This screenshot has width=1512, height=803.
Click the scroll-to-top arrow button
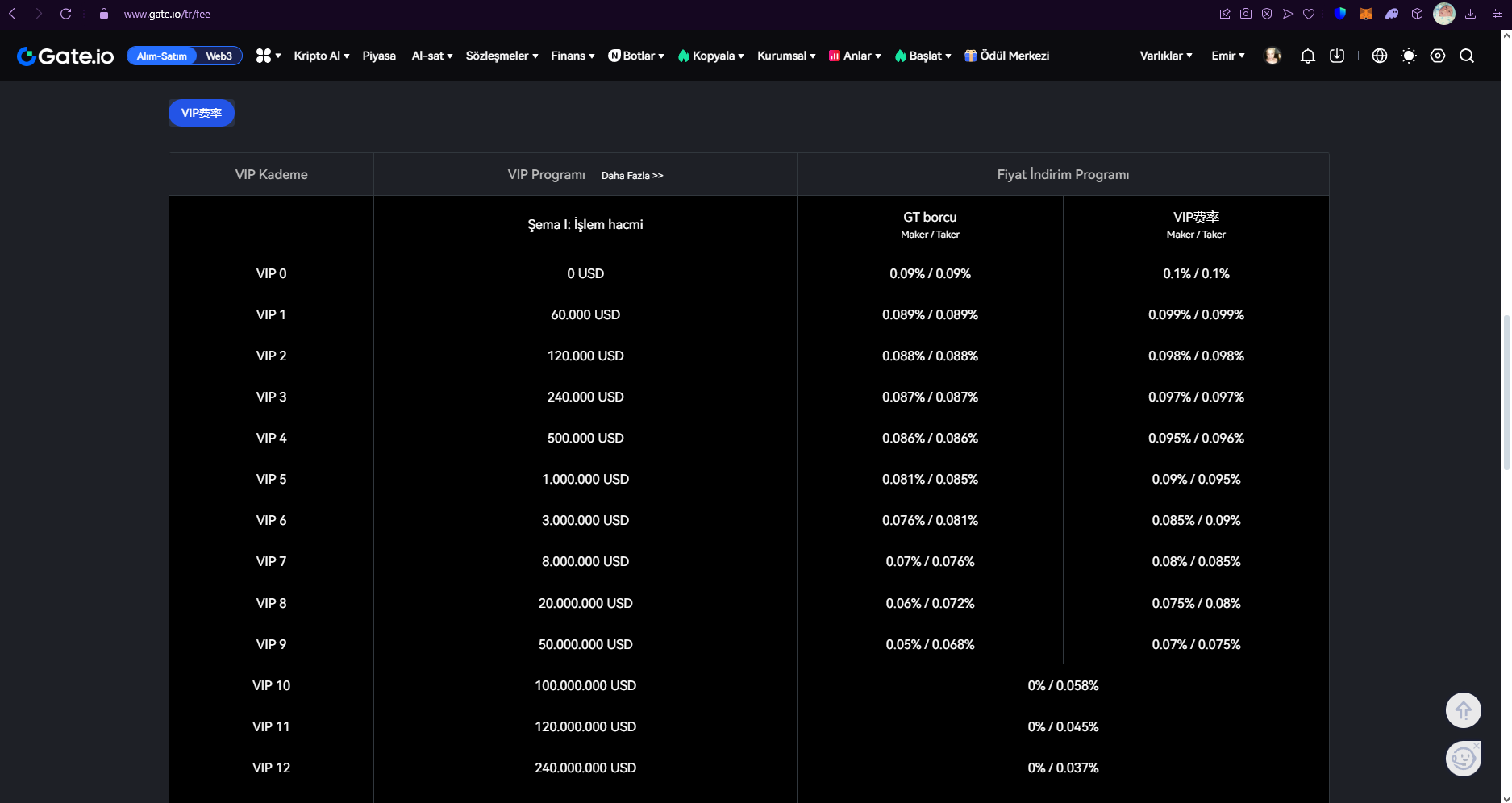1463,710
